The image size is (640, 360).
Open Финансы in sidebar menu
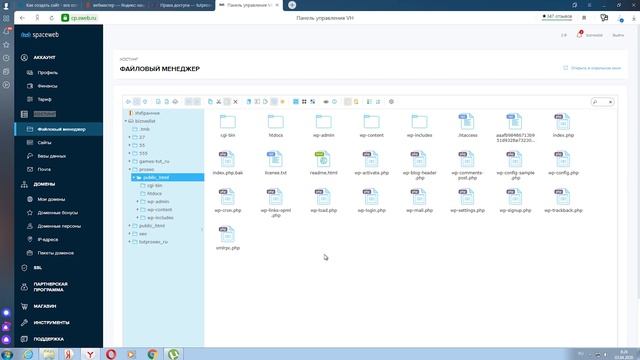pyautogui.click(x=47, y=86)
